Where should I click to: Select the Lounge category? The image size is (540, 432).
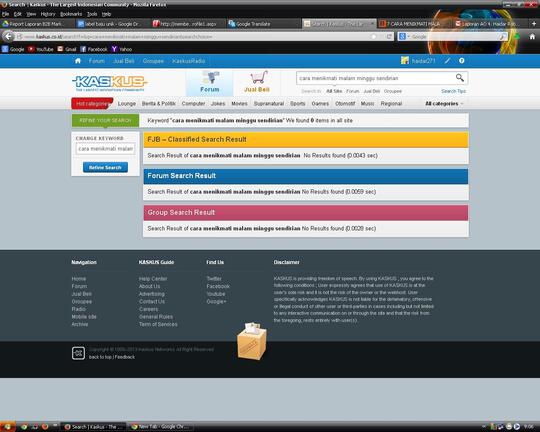tap(127, 103)
